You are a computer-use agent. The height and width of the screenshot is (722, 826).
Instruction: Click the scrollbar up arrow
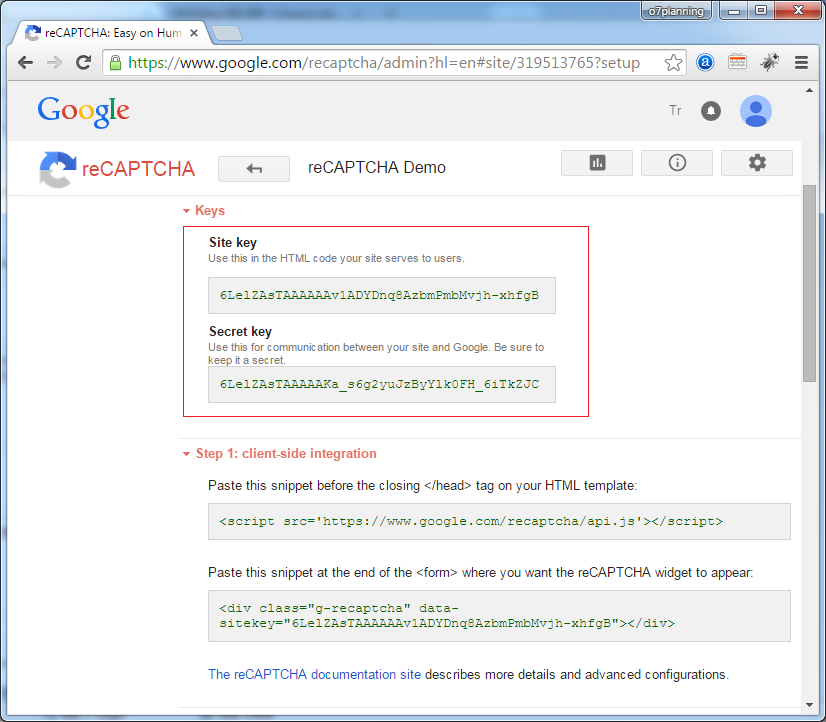pos(809,91)
